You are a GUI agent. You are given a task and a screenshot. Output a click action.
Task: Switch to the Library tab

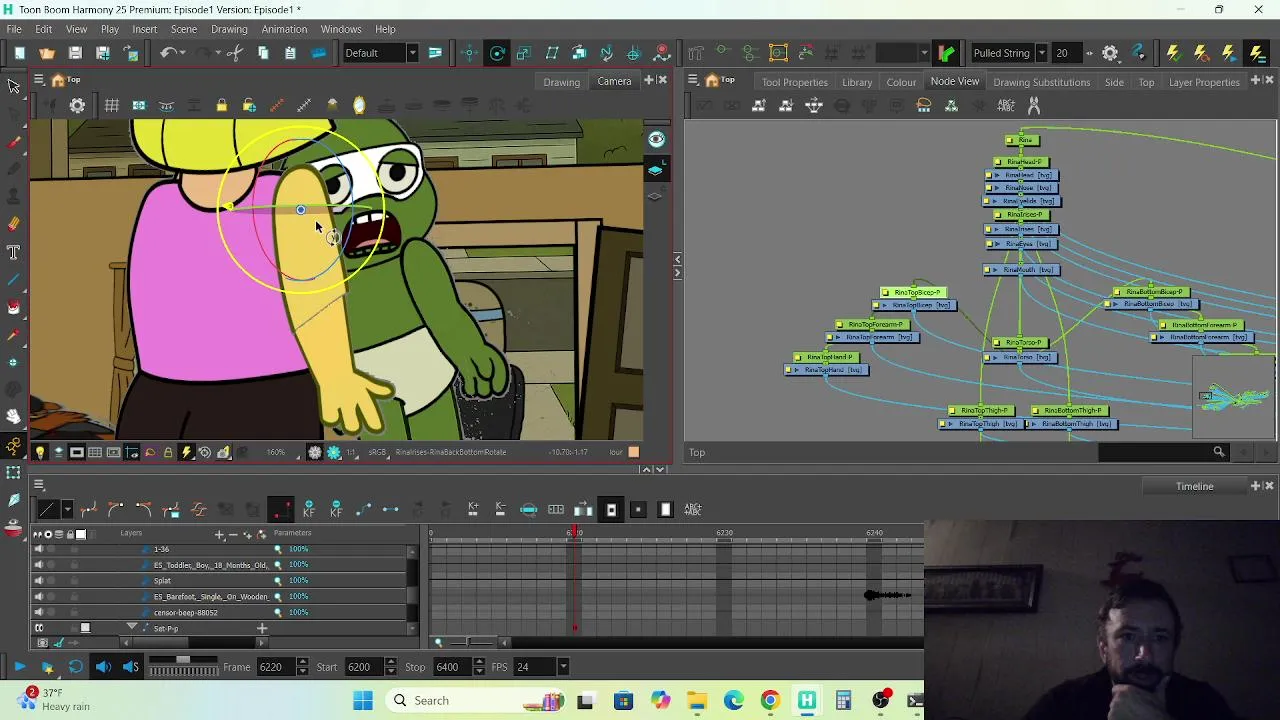(857, 82)
